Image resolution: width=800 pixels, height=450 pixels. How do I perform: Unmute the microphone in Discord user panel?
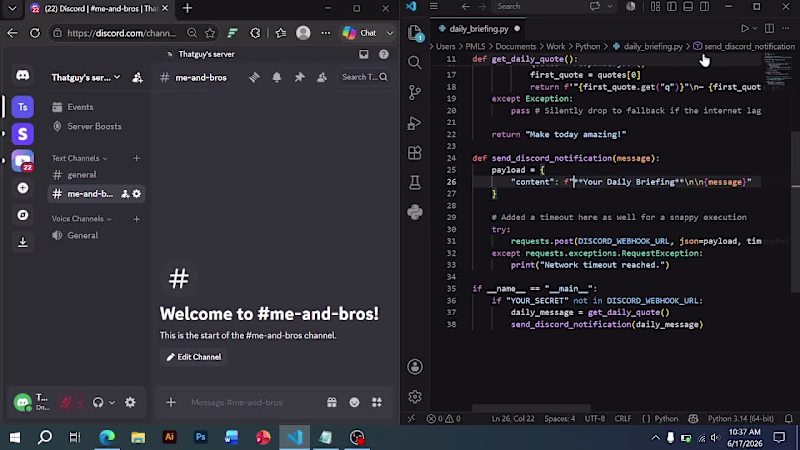(66, 402)
